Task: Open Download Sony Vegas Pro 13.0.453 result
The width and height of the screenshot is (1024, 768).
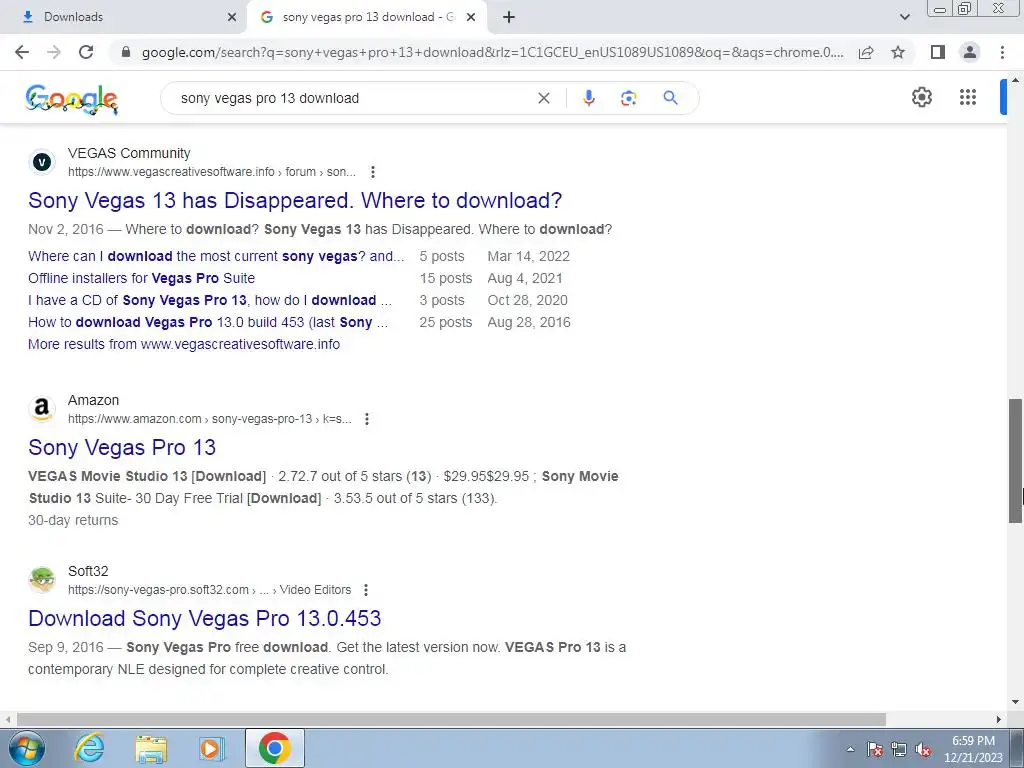Action: tap(205, 618)
